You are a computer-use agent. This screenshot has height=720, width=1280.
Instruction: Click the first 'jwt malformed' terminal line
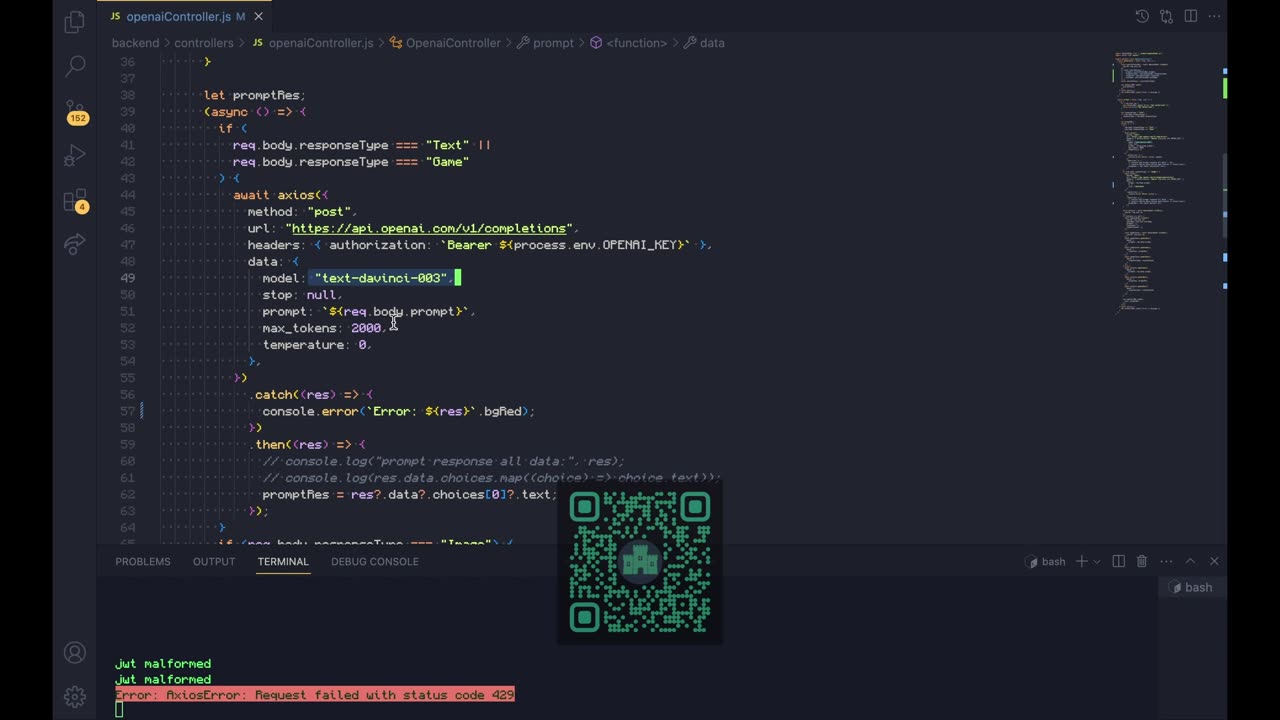(x=163, y=664)
